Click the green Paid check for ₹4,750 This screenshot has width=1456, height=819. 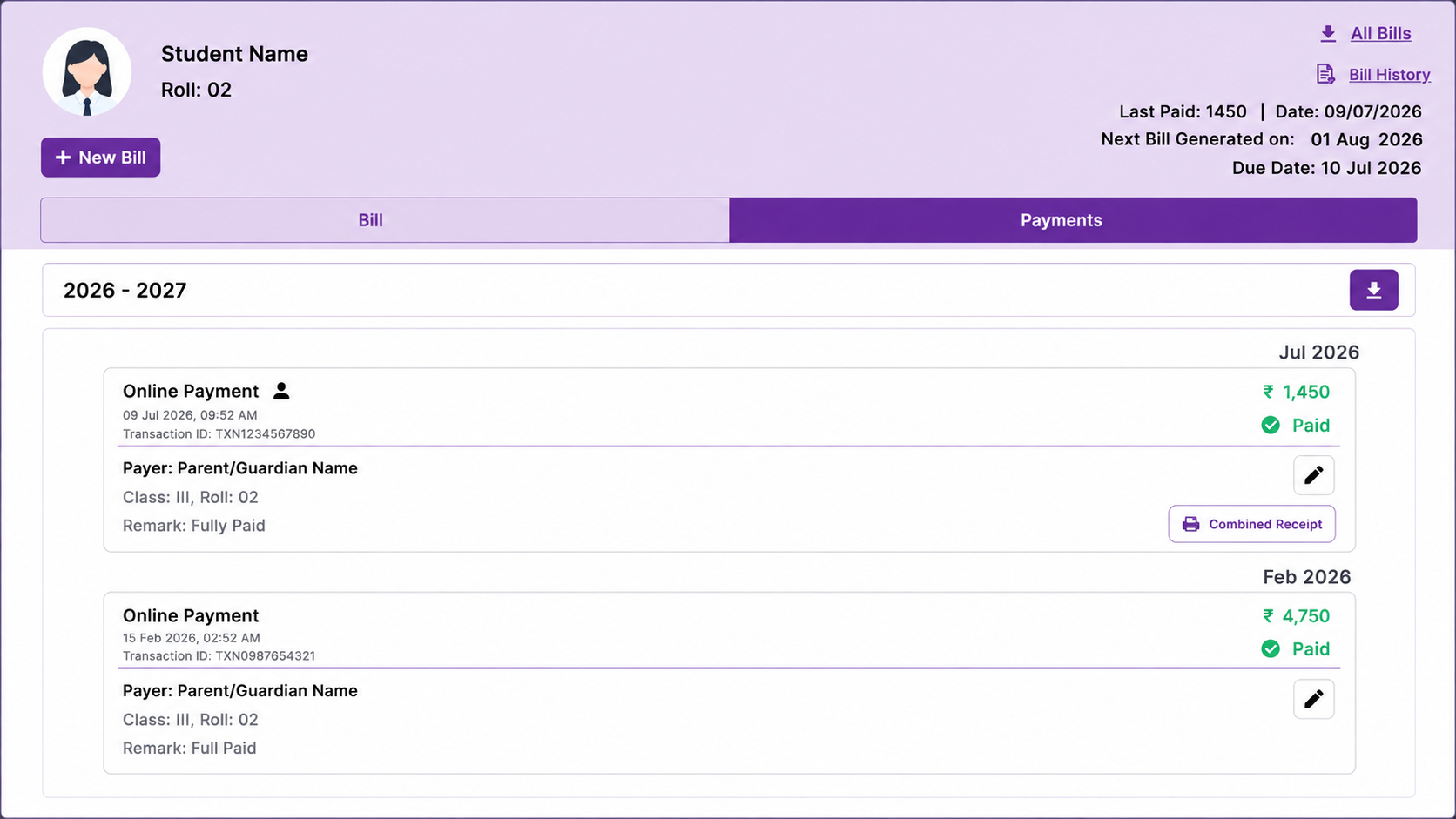(x=1271, y=649)
